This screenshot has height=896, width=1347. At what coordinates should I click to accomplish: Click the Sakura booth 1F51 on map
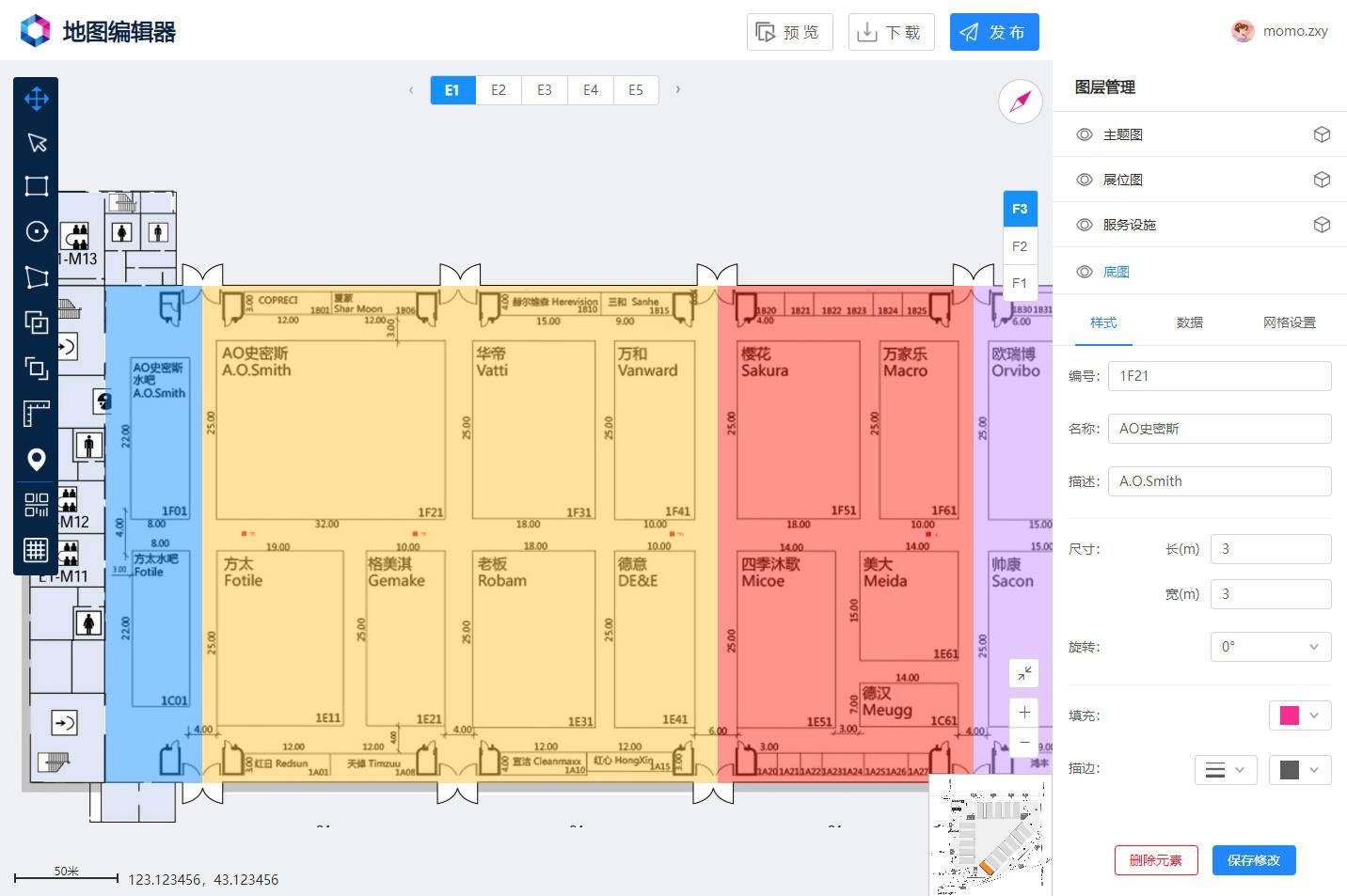pos(799,430)
